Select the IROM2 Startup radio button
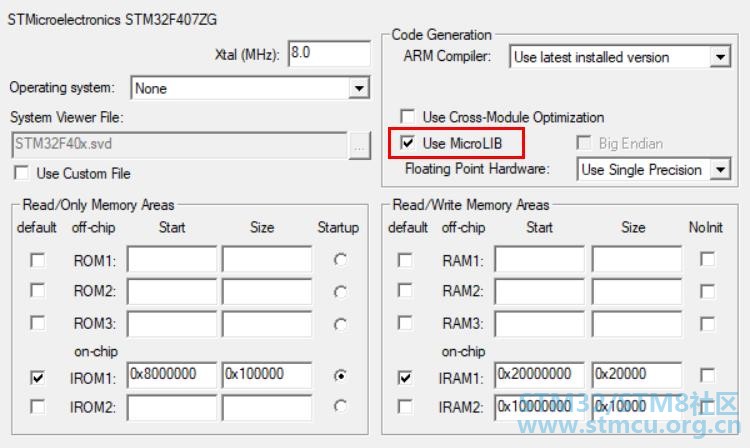Screen dimensions: 750x448 [x=340, y=406]
